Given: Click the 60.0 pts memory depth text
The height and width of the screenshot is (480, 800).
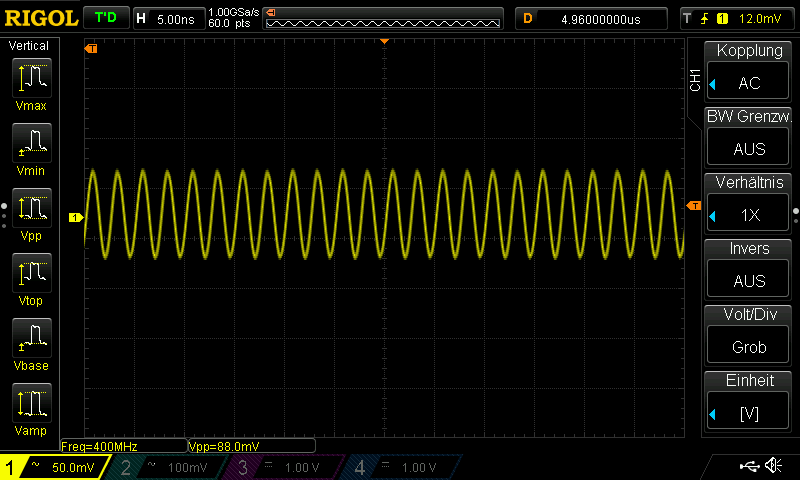Looking at the screenshot, I should click(x=229, y=23).
